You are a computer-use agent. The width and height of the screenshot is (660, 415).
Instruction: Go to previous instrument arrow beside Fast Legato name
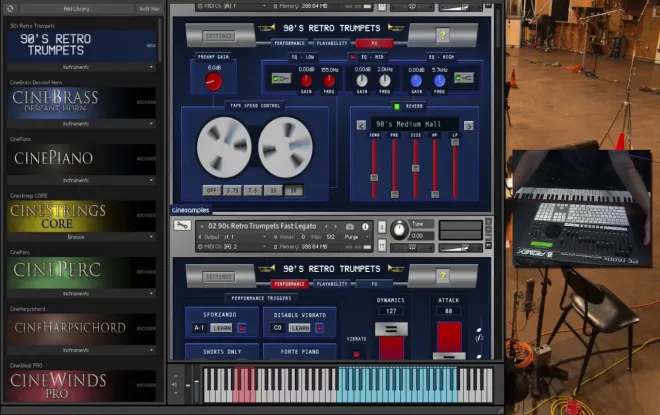(x=326, y=226)
